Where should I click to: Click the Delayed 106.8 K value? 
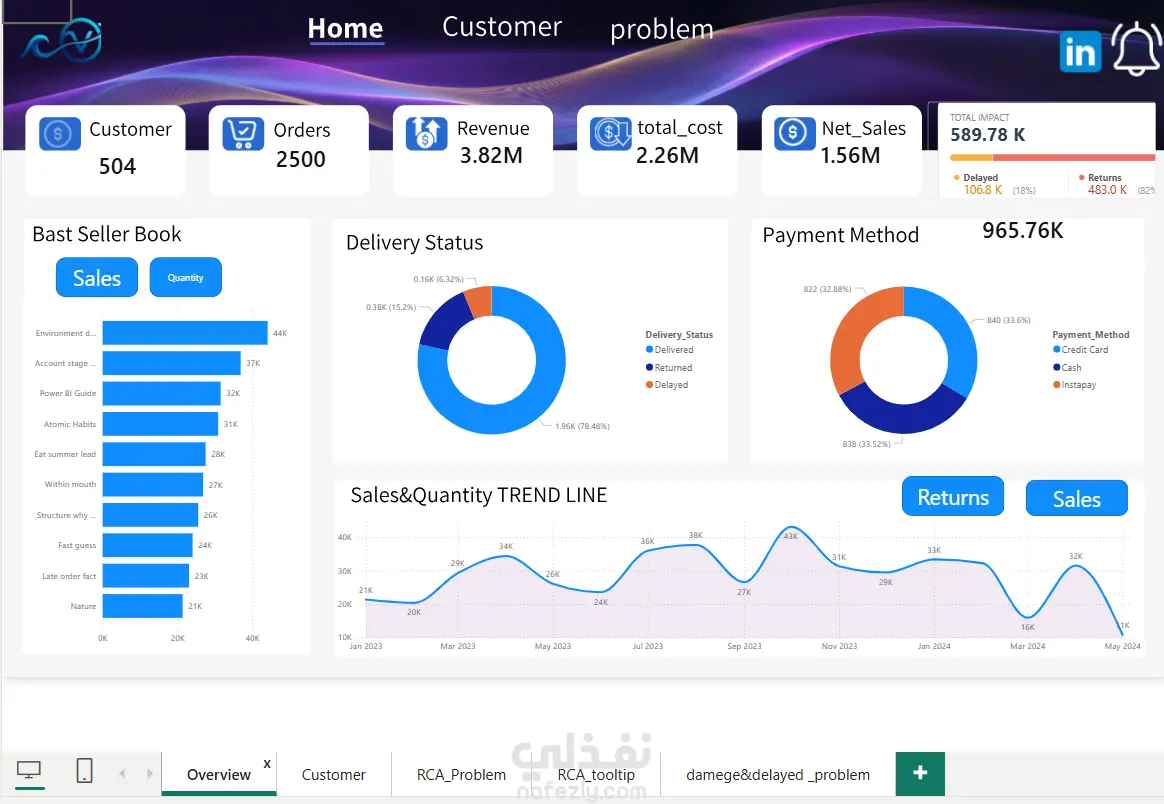click(x=983, y=190)
